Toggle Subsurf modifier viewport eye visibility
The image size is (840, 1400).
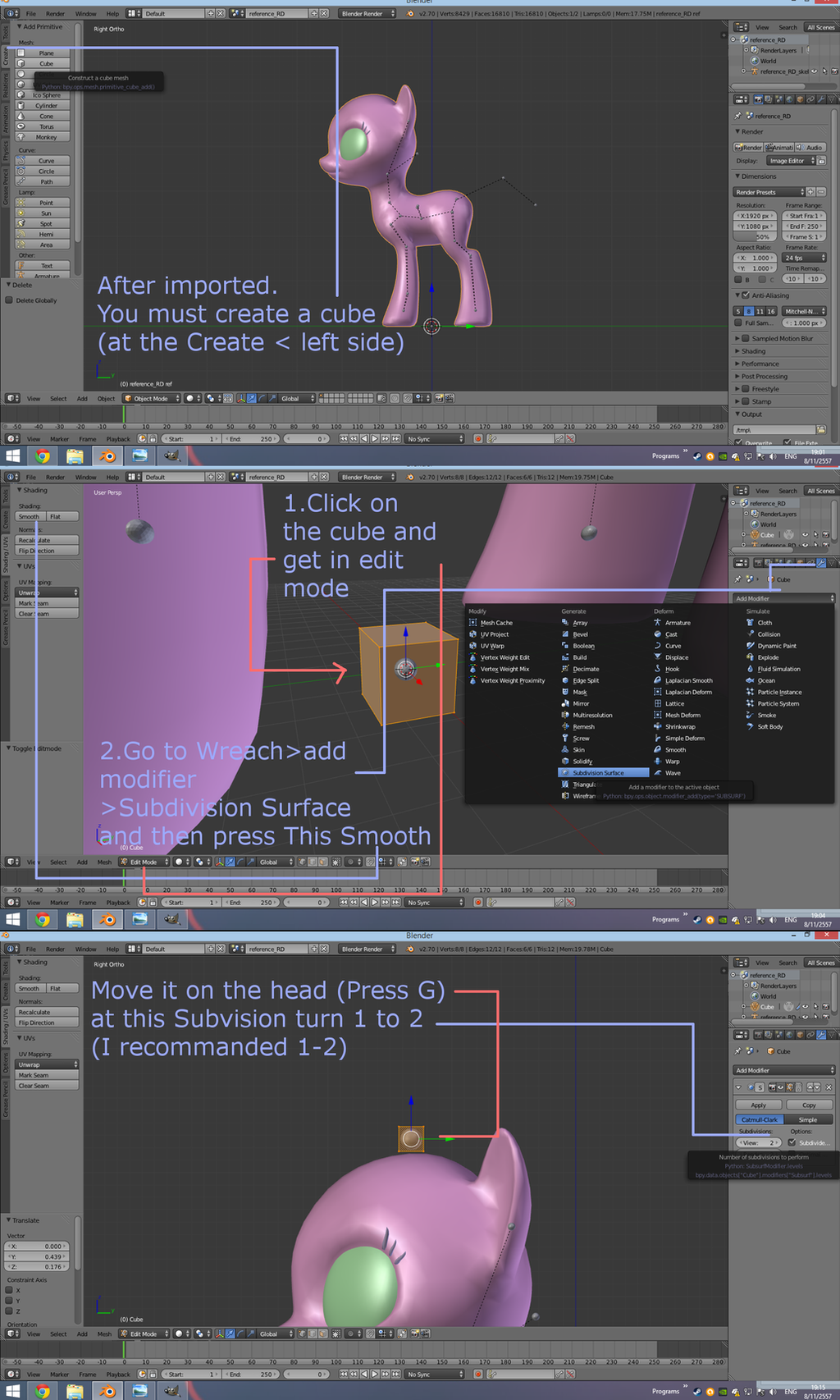pos(781,1087)
